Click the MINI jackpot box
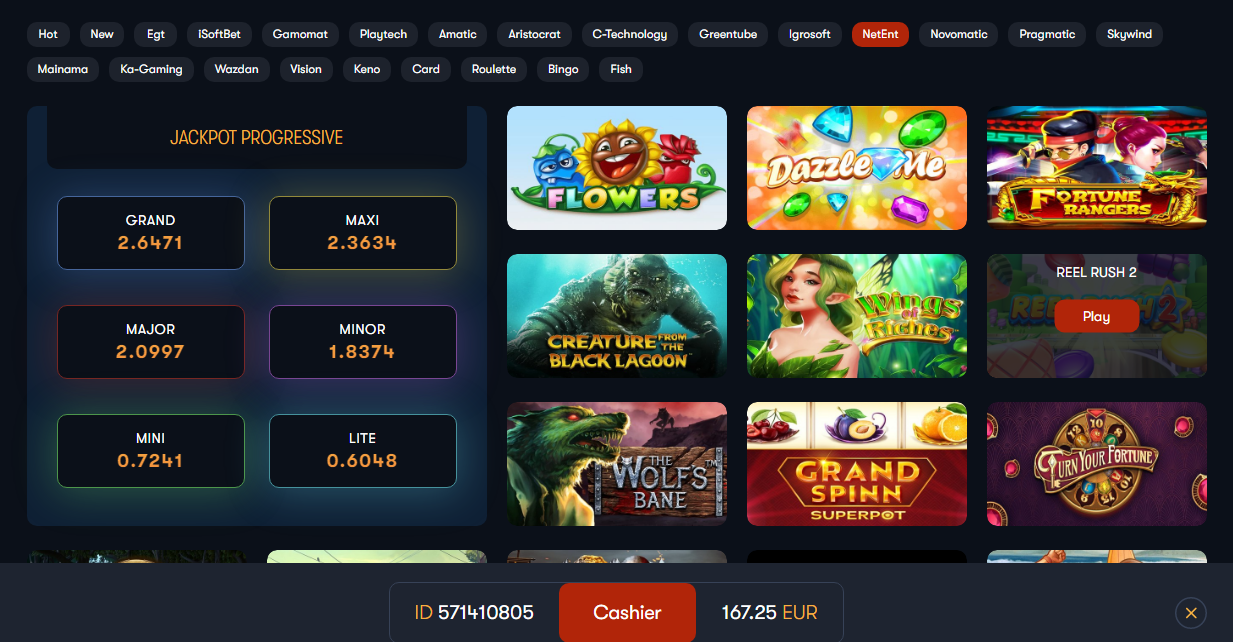1233x642 pixels. pyautogui.click(x=151, y=451)
